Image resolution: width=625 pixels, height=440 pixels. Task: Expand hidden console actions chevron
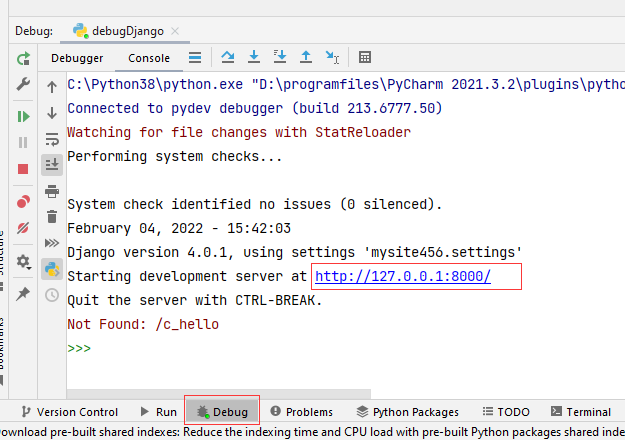(x=52, y=243)
